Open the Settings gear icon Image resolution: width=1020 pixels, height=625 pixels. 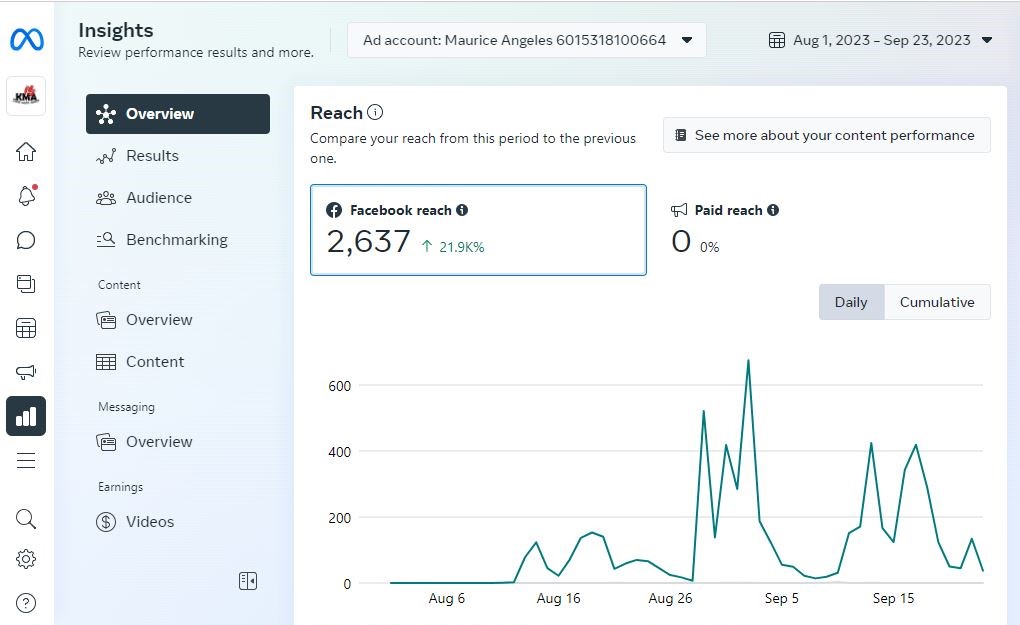click(26, 559)
